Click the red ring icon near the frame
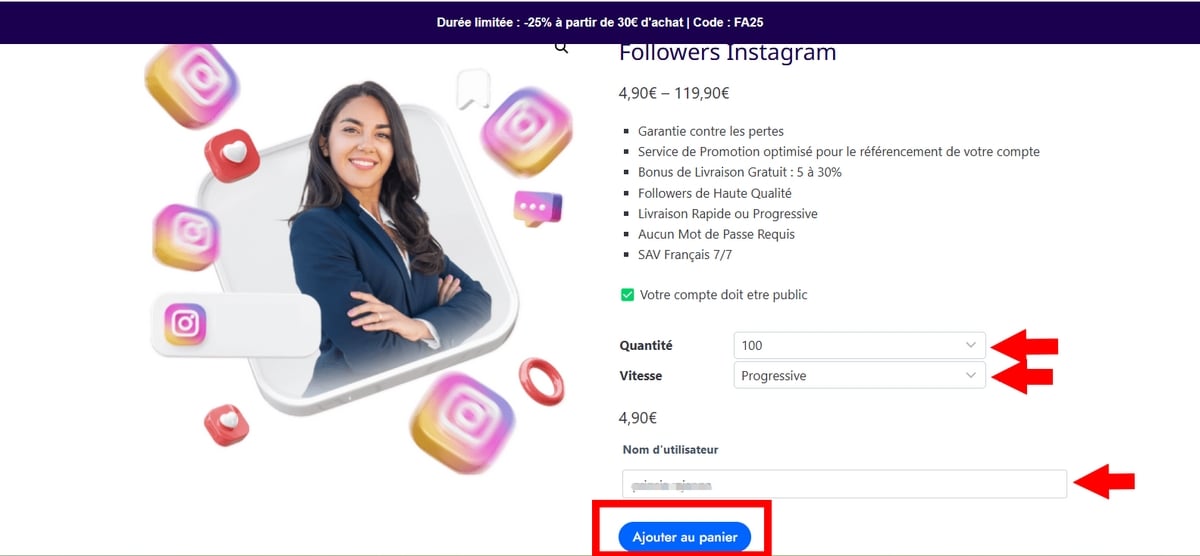1200x556 pixels. click(x=541, y=381)
